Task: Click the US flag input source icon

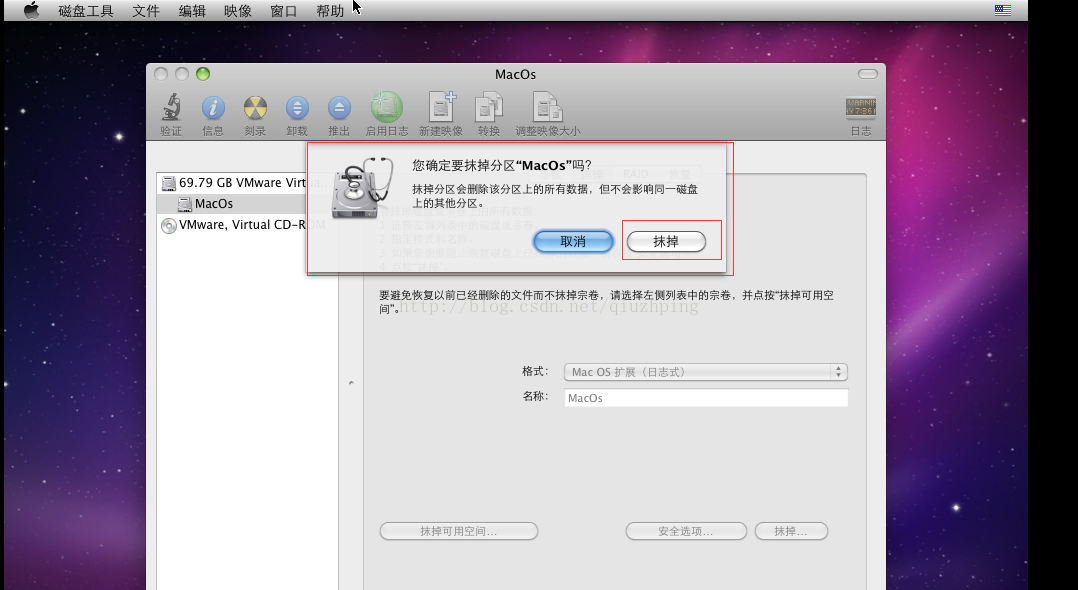Action: (1003, 10)
